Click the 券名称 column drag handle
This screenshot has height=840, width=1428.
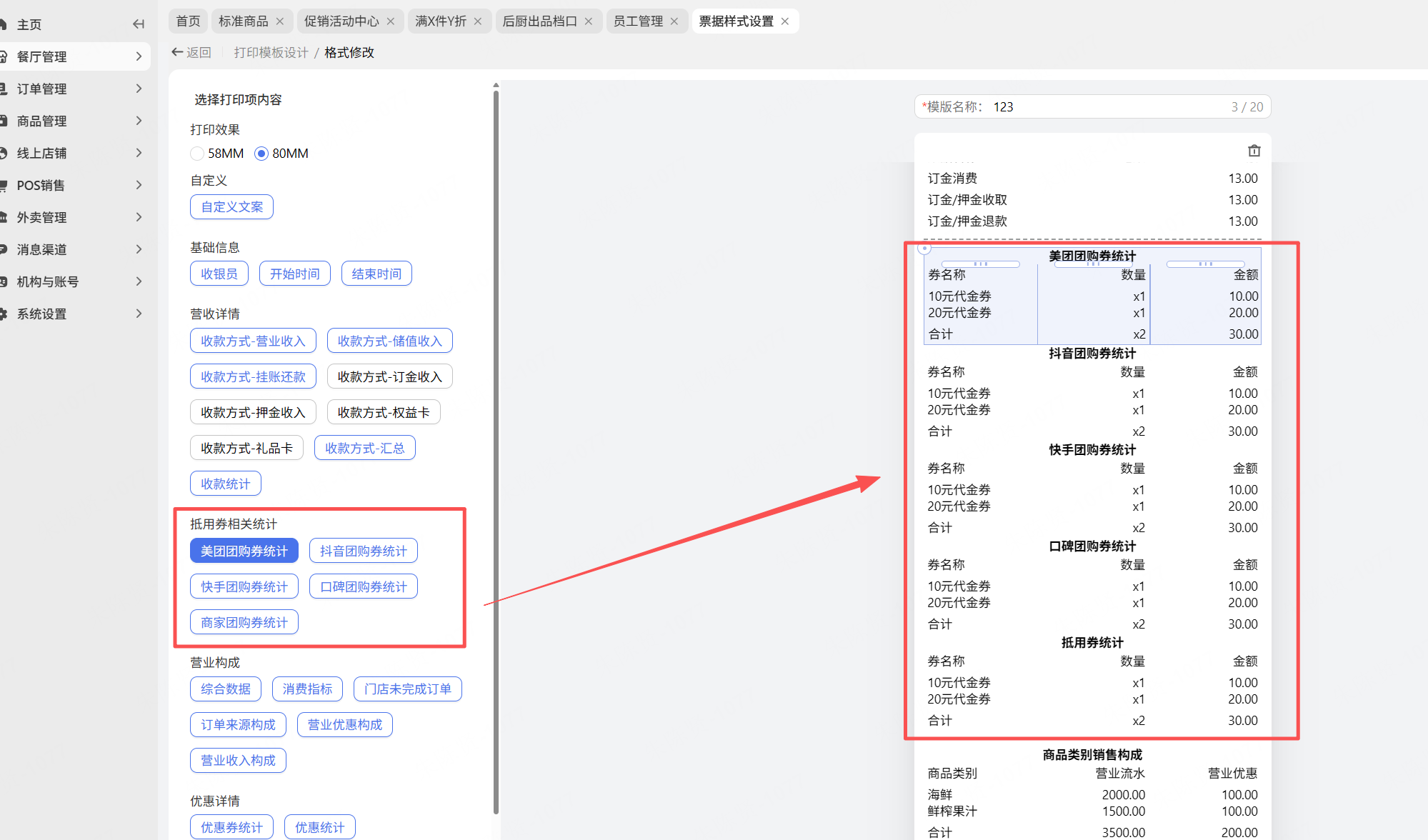click(x=981, y=264)
